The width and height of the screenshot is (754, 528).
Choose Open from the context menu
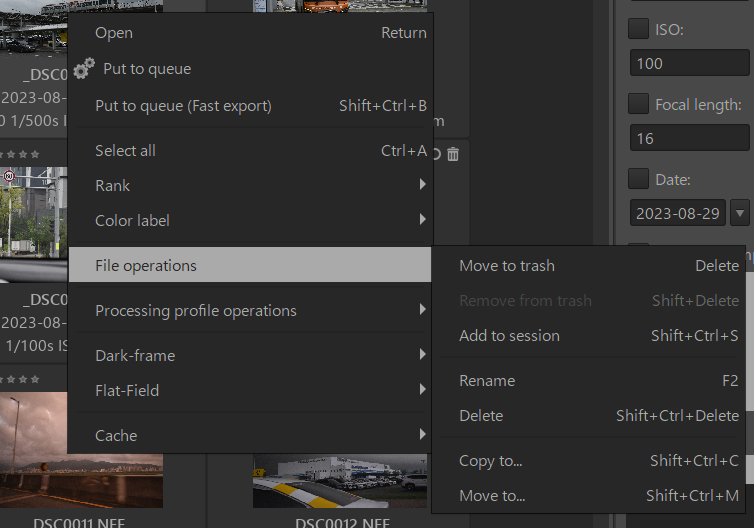coord(250,33)
